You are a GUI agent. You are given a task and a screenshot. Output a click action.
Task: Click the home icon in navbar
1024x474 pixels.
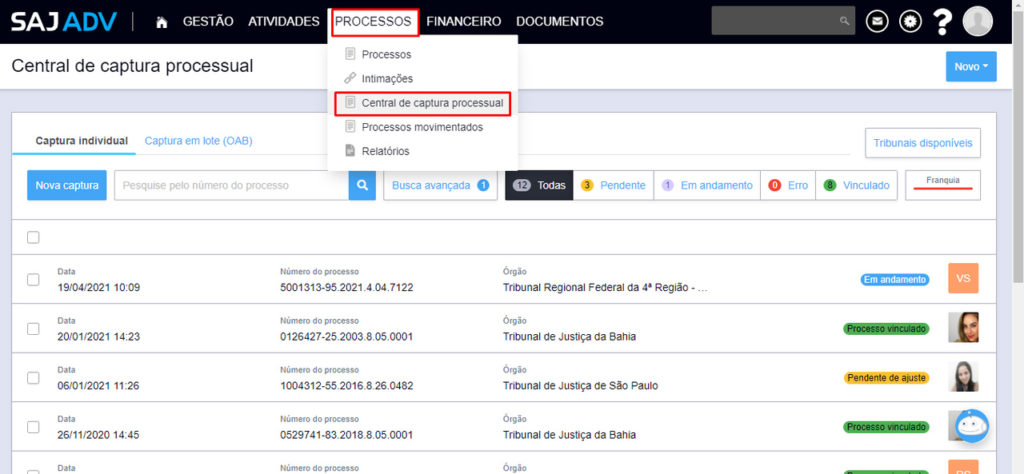click(162, 22)
